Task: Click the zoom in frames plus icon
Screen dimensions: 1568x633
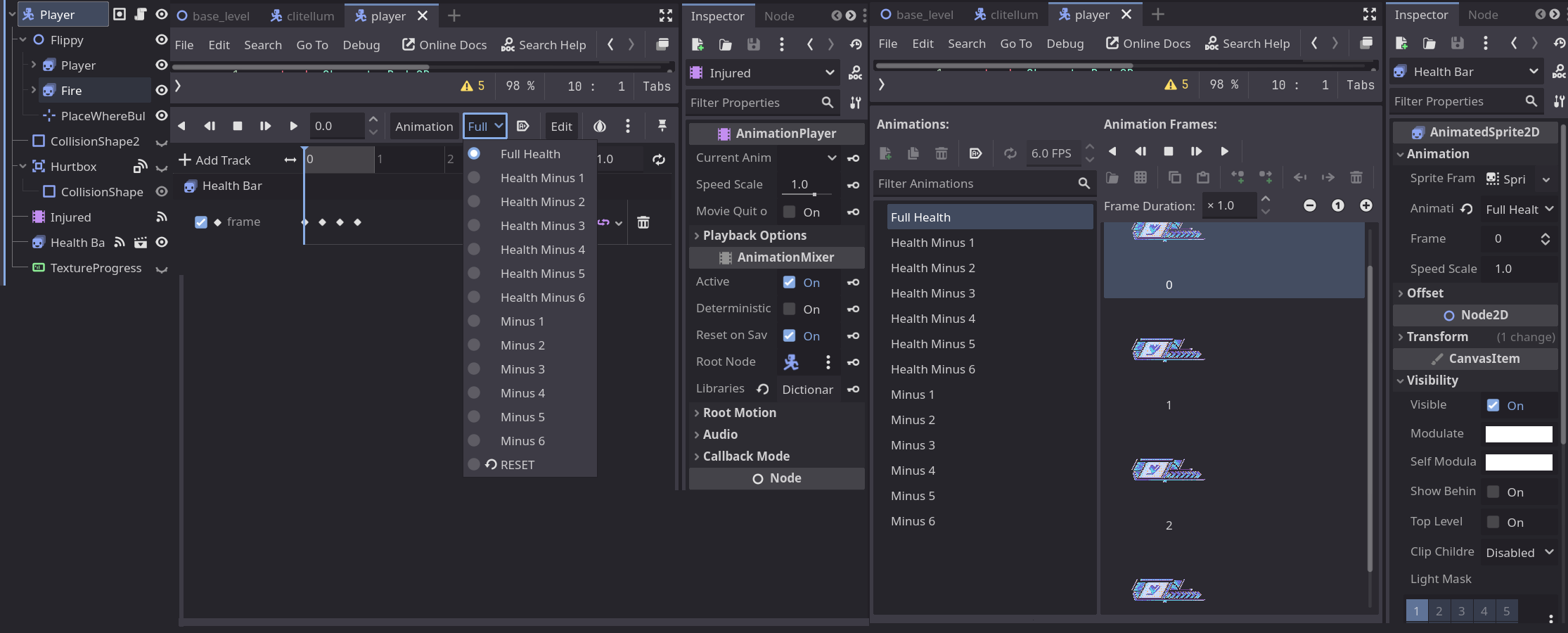Action: 1365,205
